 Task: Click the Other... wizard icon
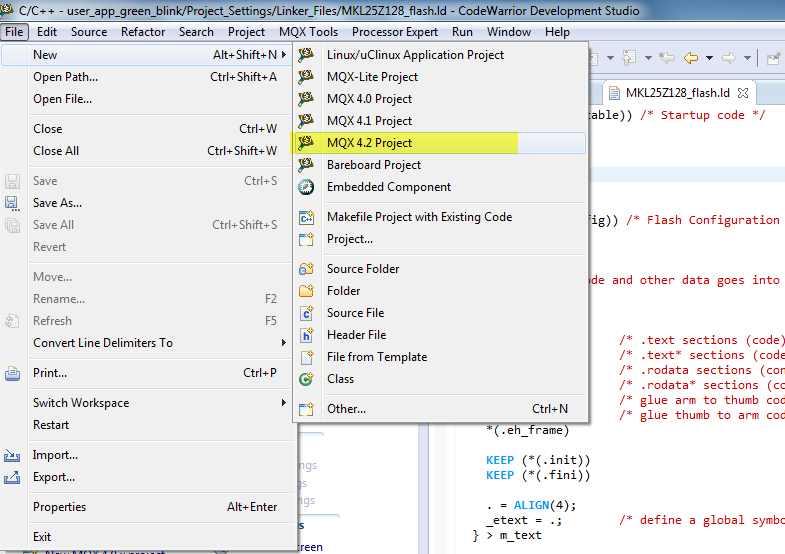coord(306,409)
